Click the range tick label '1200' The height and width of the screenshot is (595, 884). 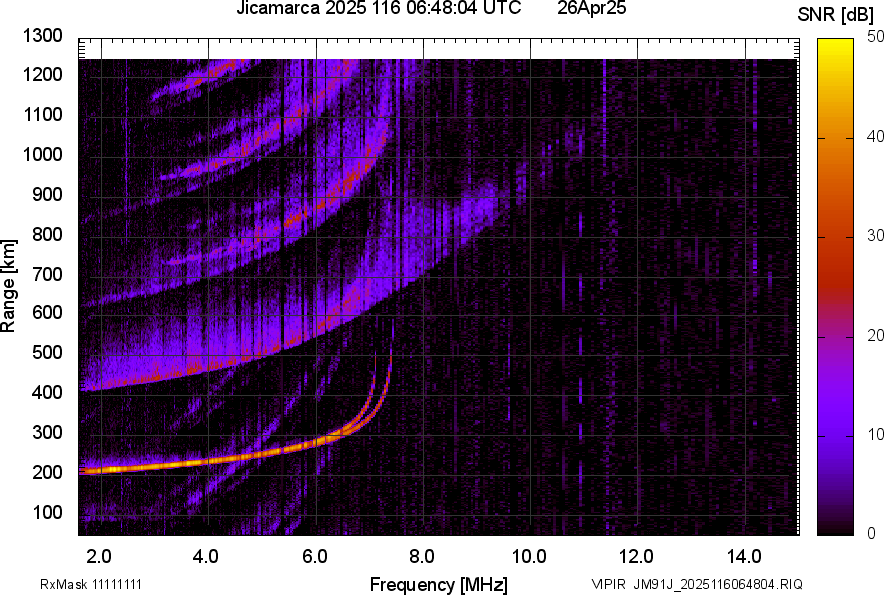tap(43, 74)
